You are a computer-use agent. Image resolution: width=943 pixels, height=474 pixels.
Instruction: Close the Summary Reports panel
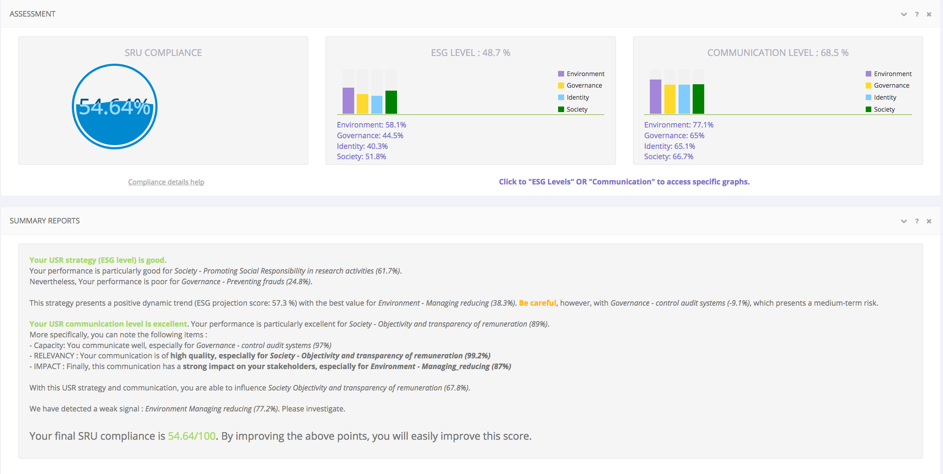point(929,221)
